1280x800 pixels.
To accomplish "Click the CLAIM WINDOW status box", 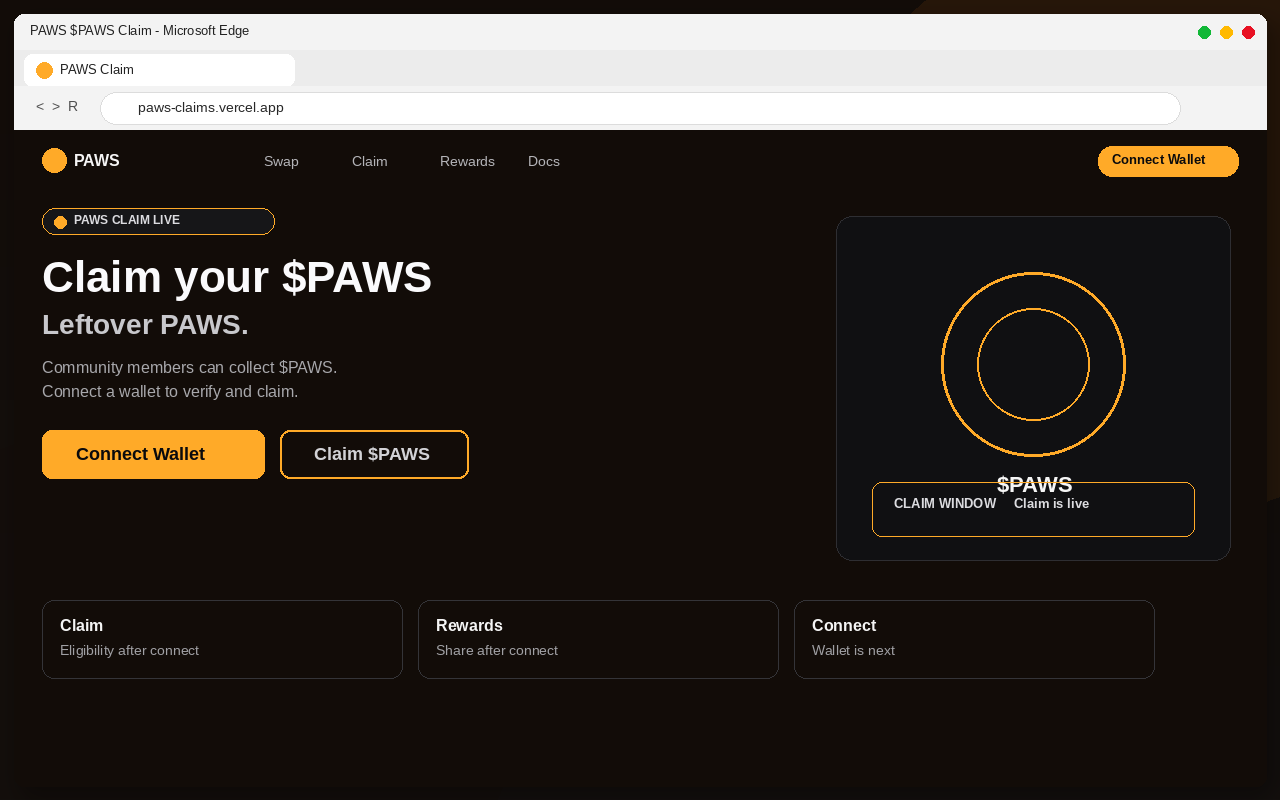I will click(1033, 509).
